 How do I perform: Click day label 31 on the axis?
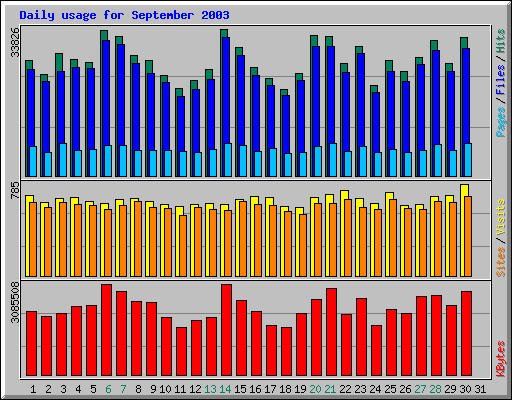pyautogui.click(x=480, y=389)
